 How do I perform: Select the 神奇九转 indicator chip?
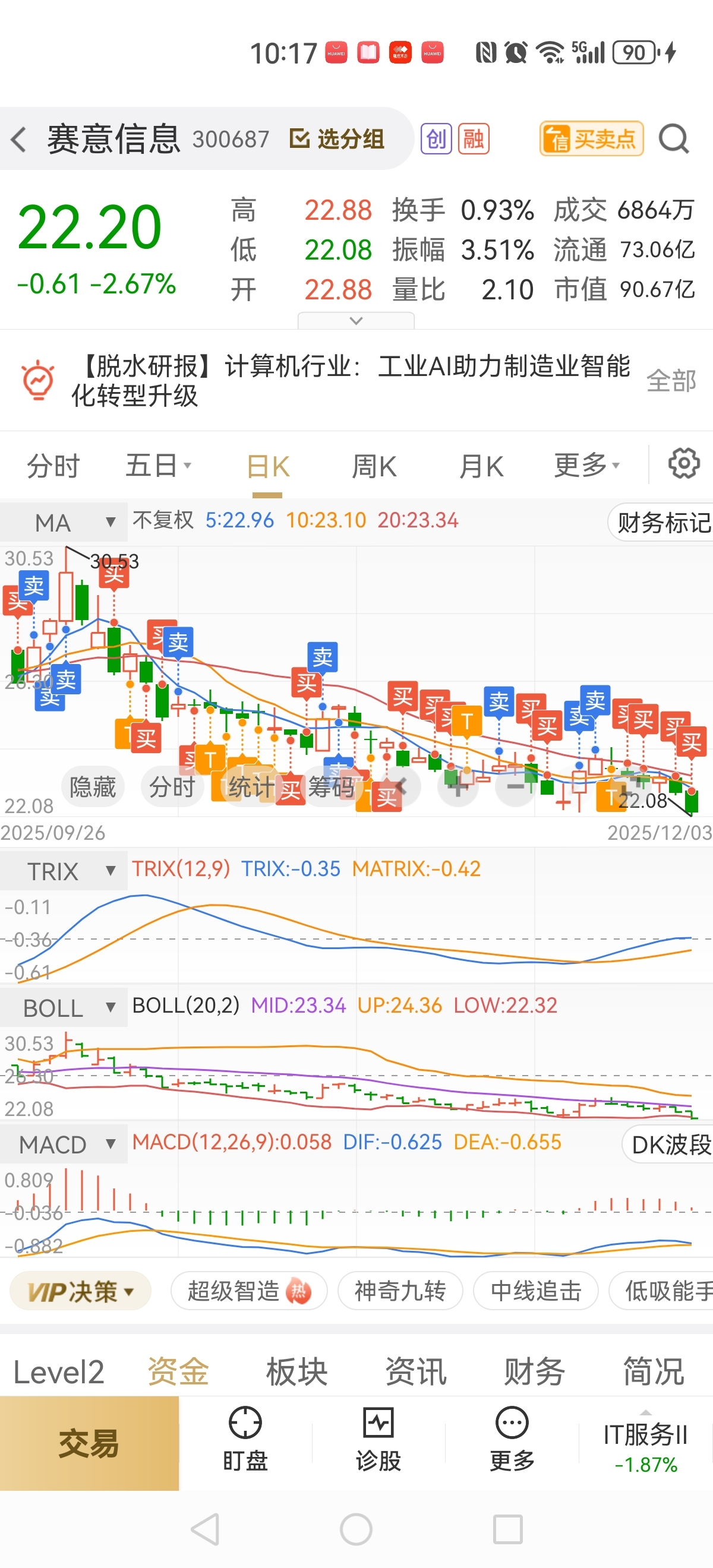tap(400, 1291)
